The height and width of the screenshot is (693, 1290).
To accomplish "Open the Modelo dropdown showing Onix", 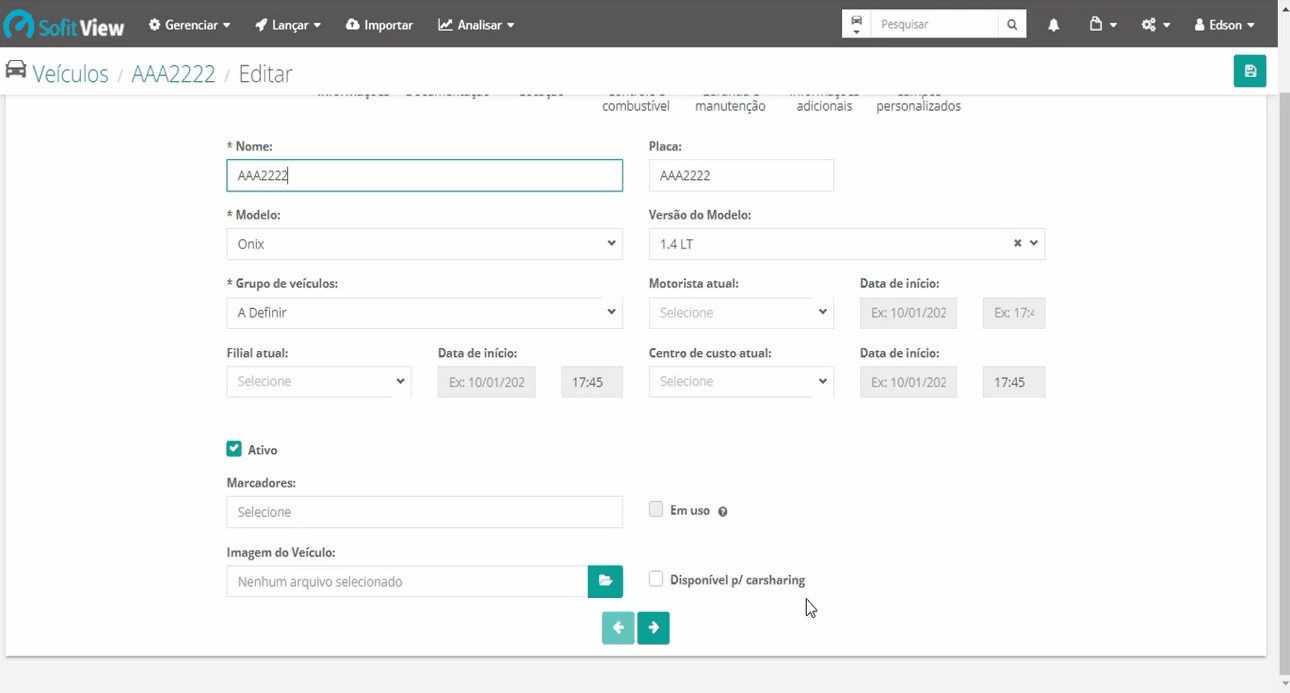I will point(424,244).
